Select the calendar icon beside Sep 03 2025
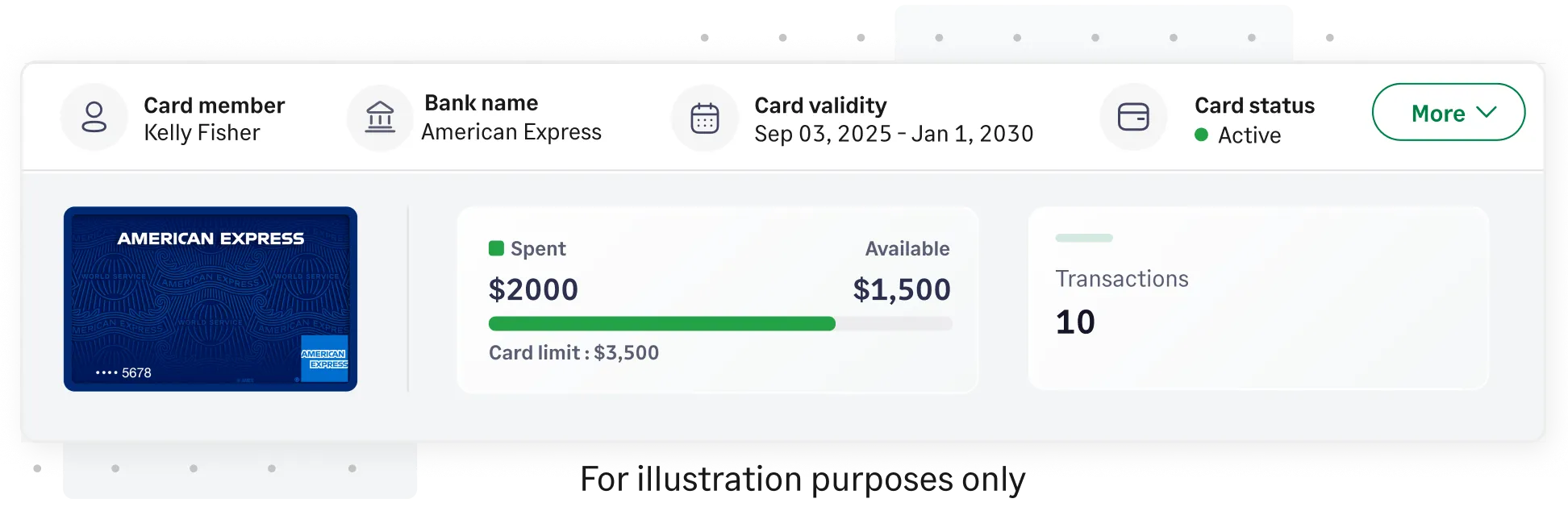 pos(704,117)
